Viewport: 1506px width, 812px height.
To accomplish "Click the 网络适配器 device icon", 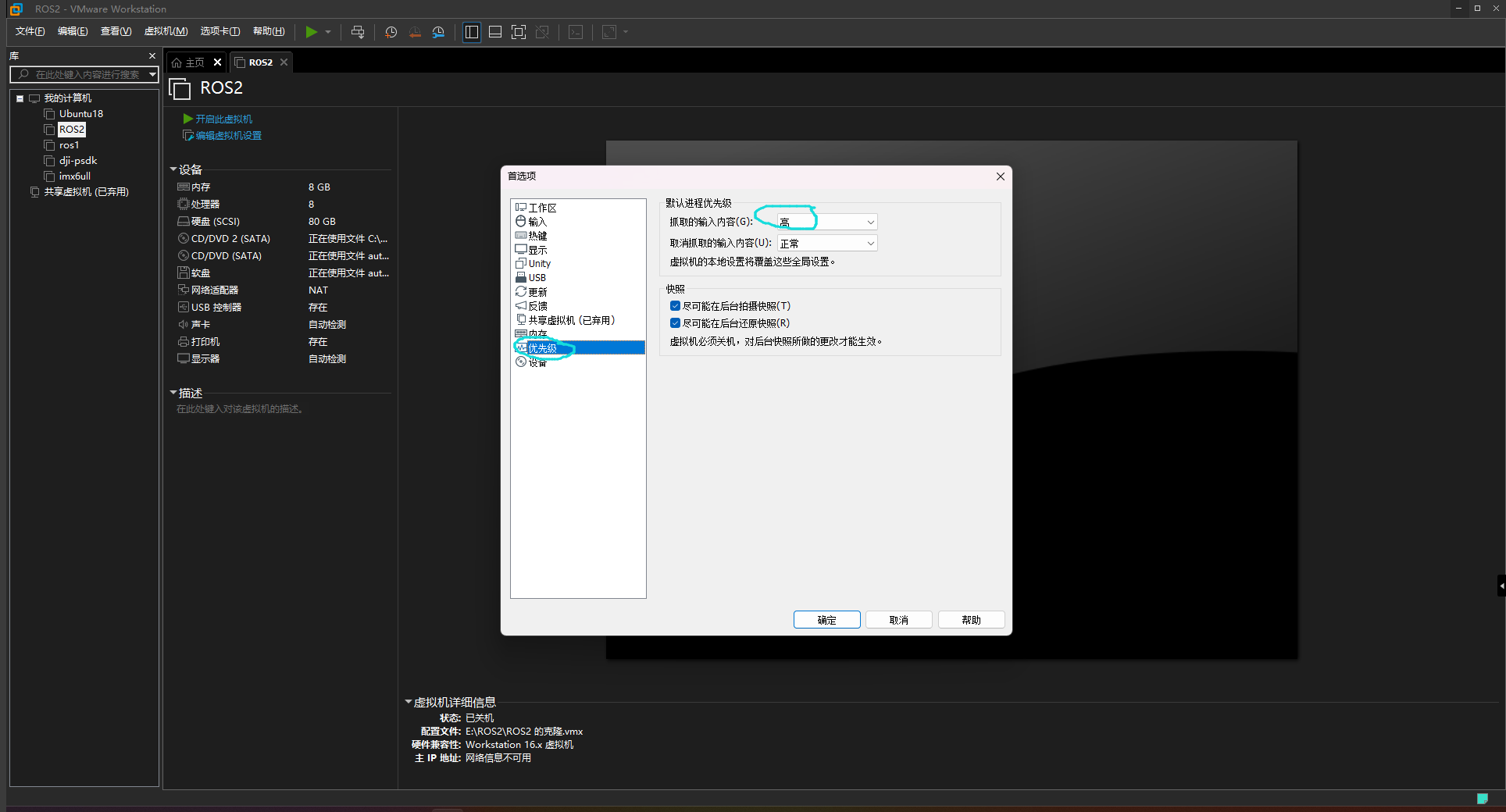I will 184,290.
